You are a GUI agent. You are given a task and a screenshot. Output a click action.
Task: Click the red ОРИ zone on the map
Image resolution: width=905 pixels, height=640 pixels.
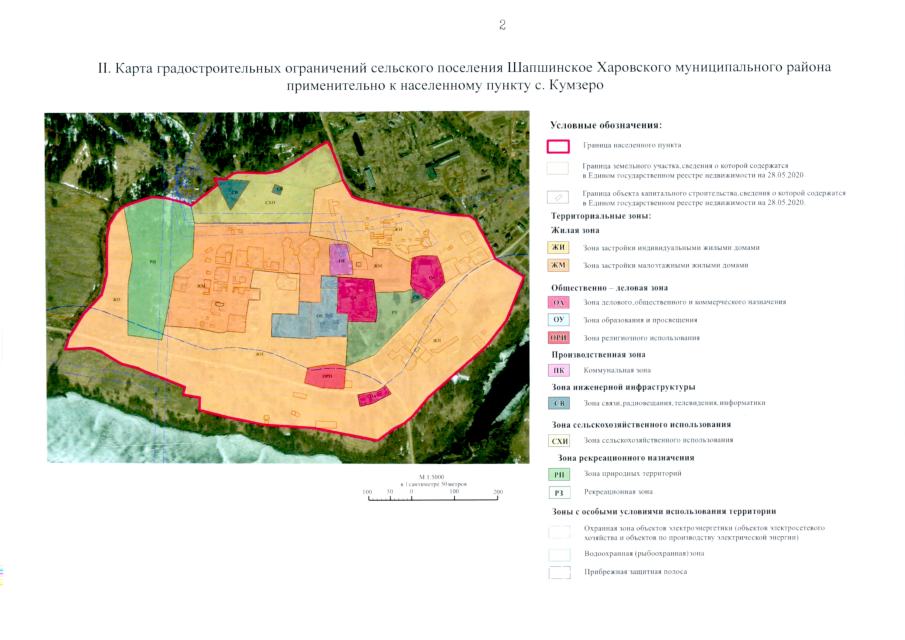(x=329, y=376)
